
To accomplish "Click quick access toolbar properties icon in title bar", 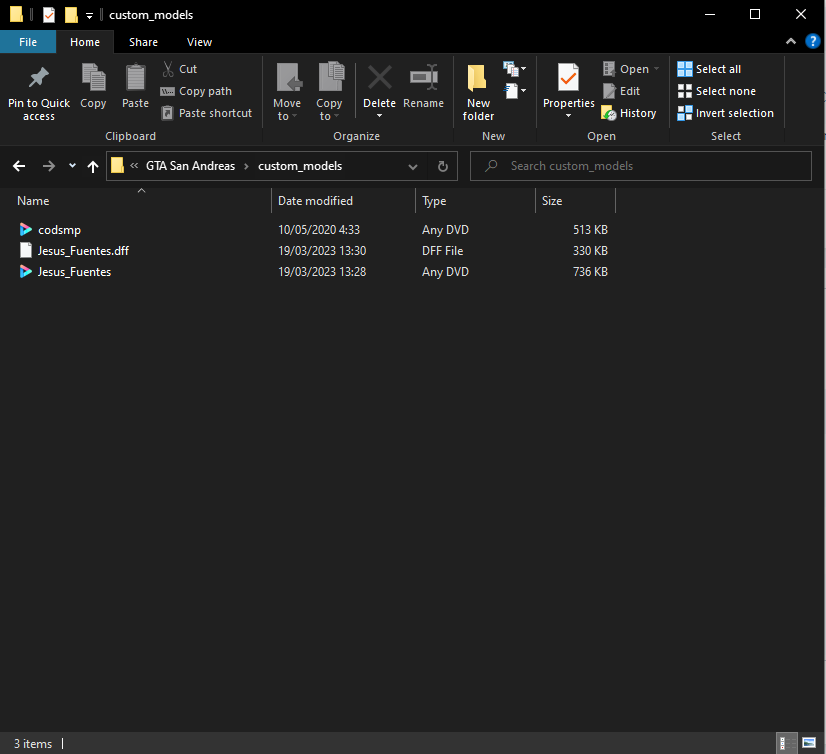I will pos(48,15).
